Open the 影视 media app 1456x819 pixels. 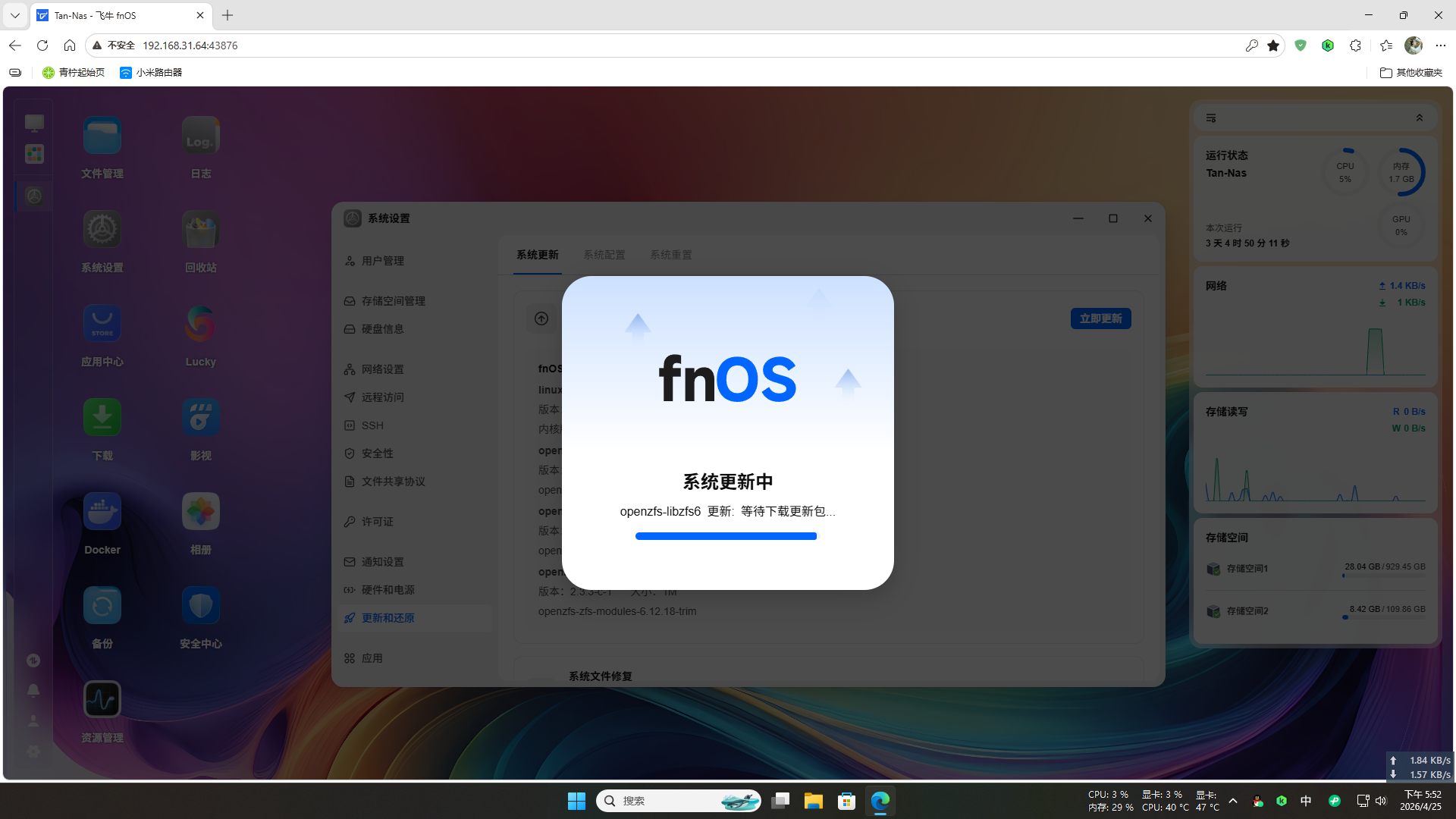tap(200, 418)
